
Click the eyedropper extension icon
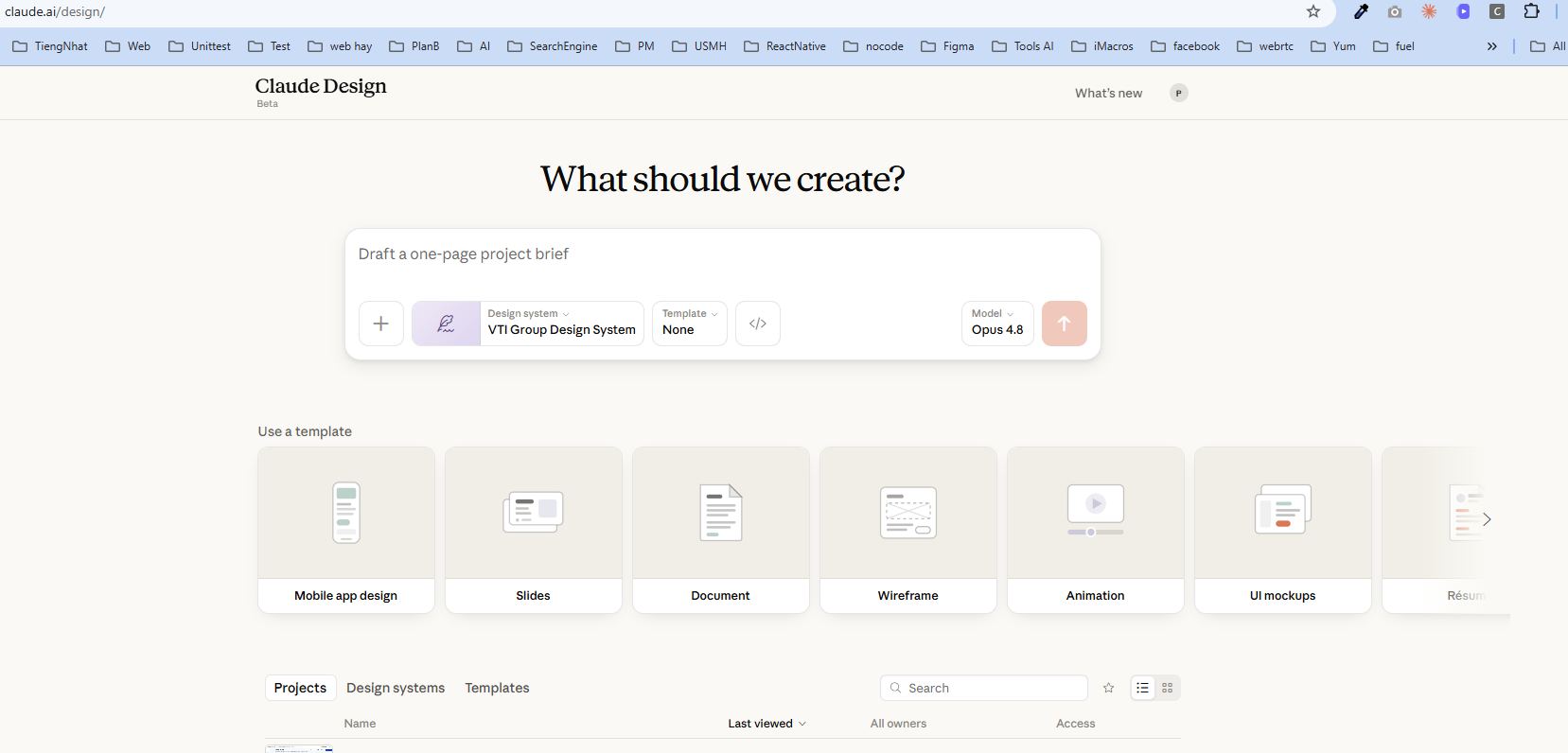point(1361,11)
